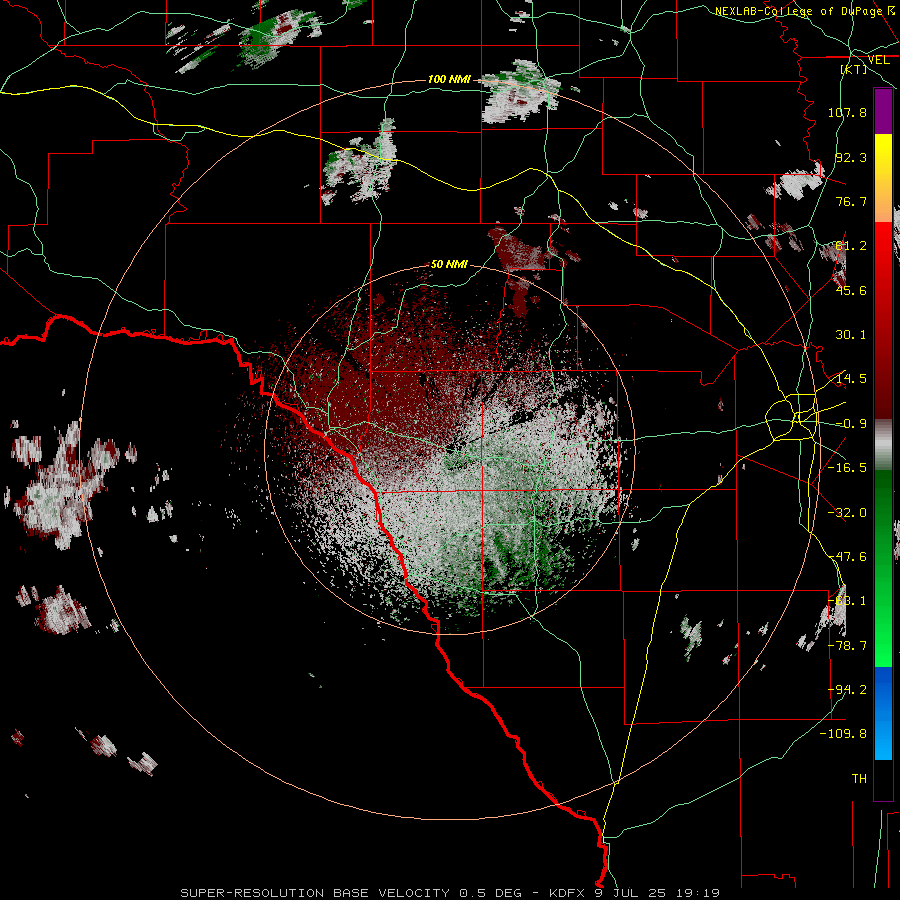Click the purple segment of the color bar
This screenshot has width=900, height=900.
point(883,111)
